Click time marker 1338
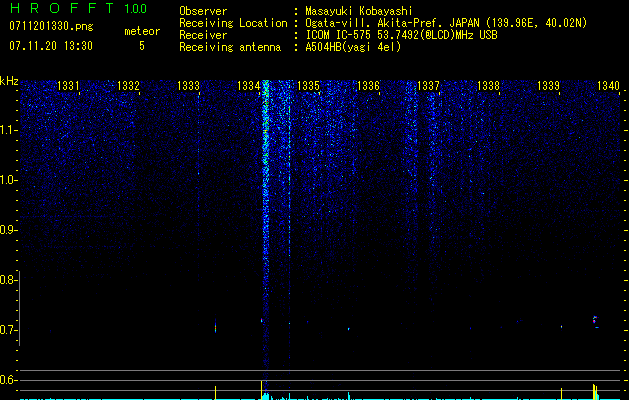Viewport: 629px width, 400px height. [488, 86]
